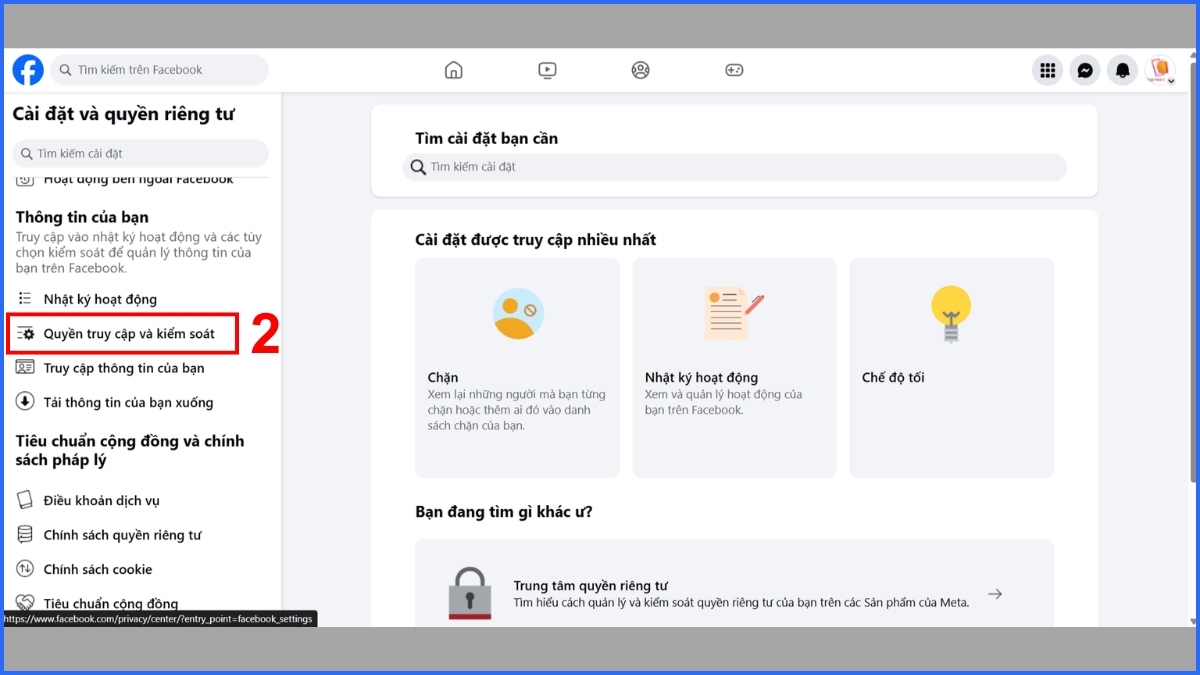Open Messenger from the top bar
This screenshot has width=1200, height=675.
[x=1085, y=70]
